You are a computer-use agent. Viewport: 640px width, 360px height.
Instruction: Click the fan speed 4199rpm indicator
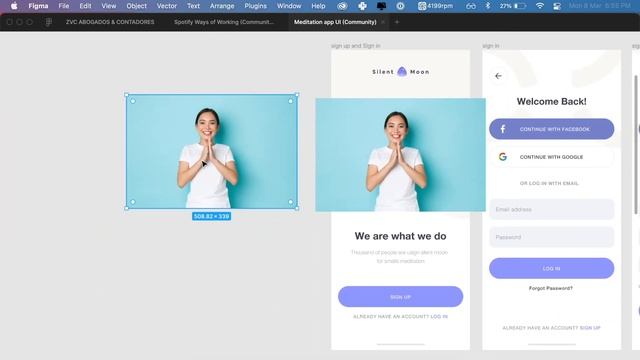pyautogui.click(x=435, y=6)
